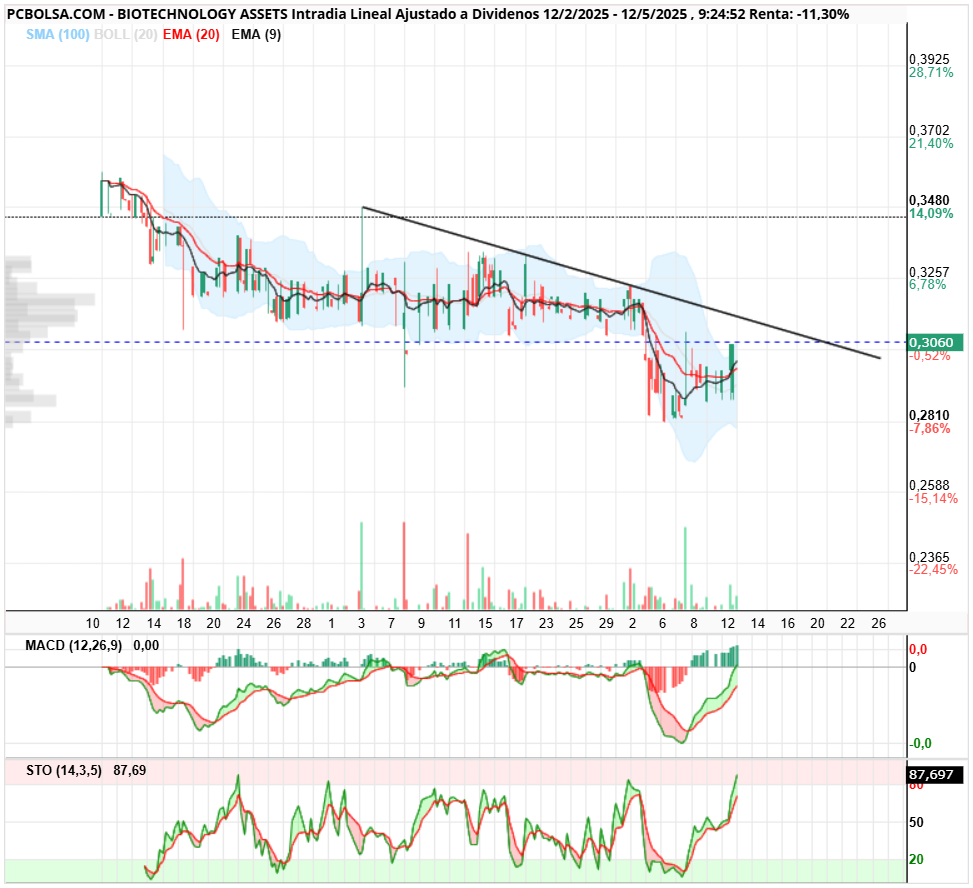Click the stochastic value tag 87,697
Image resolution: width=973 pixels, height=888 pixels.
935,774
